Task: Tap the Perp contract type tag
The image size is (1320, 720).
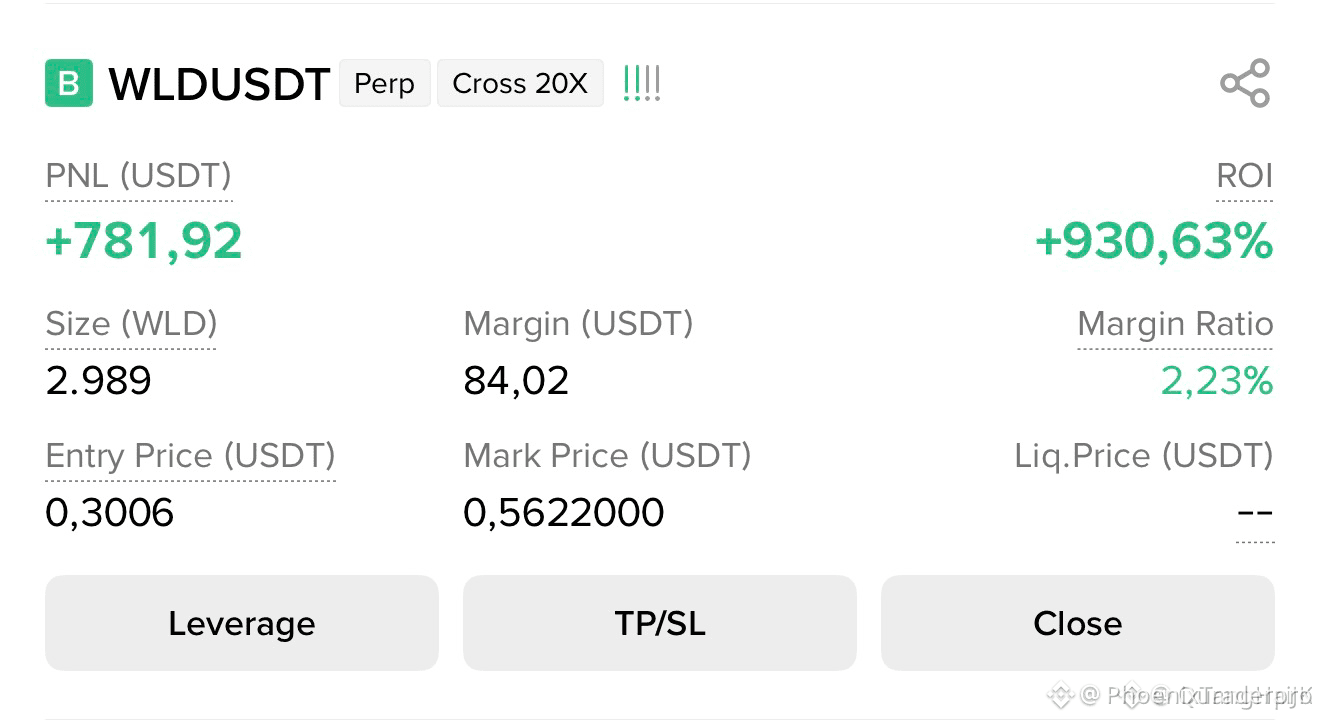Action: point(384,83)
